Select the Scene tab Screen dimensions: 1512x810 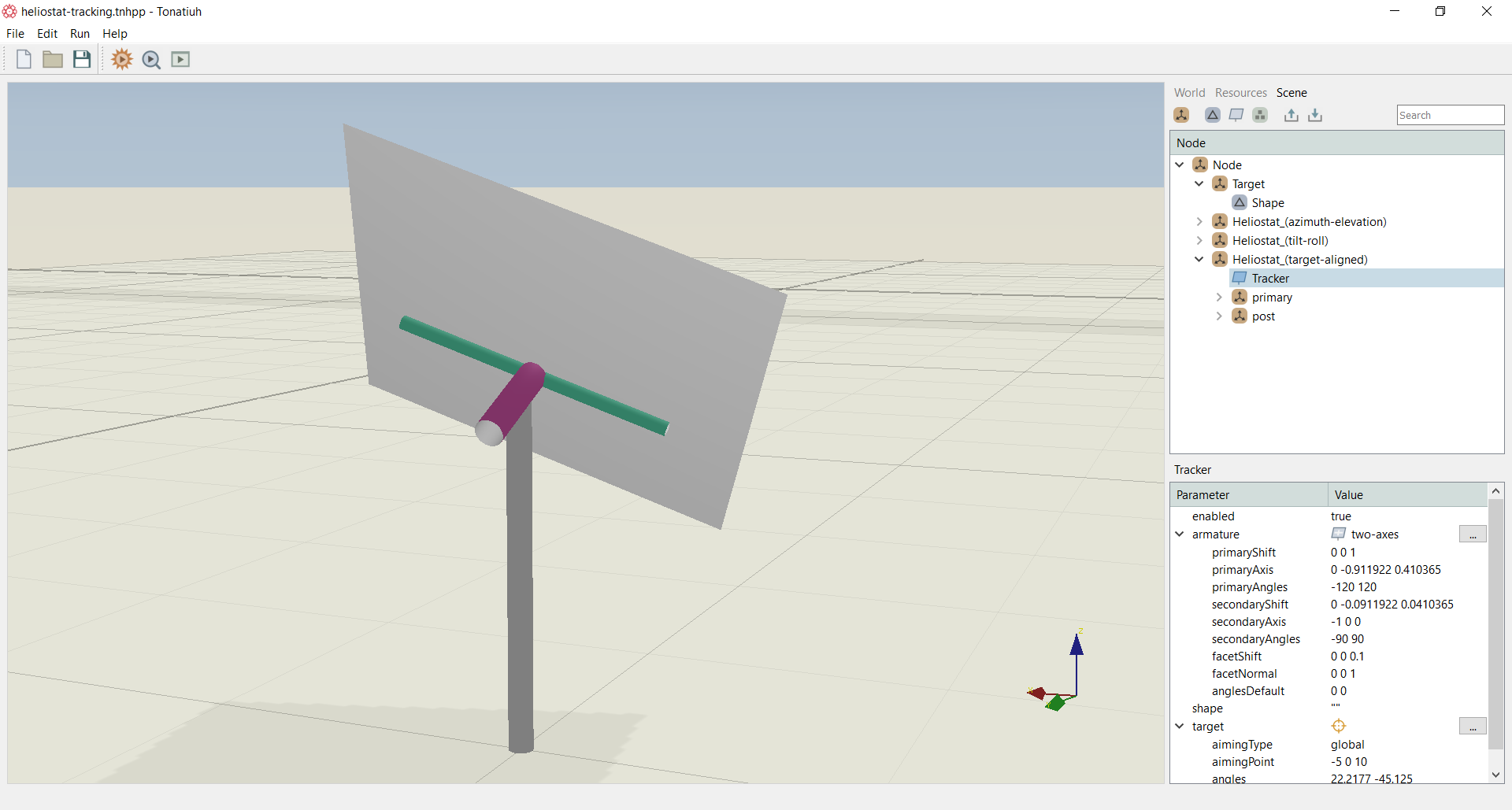pyautogui.click(x=1291, y=93)
